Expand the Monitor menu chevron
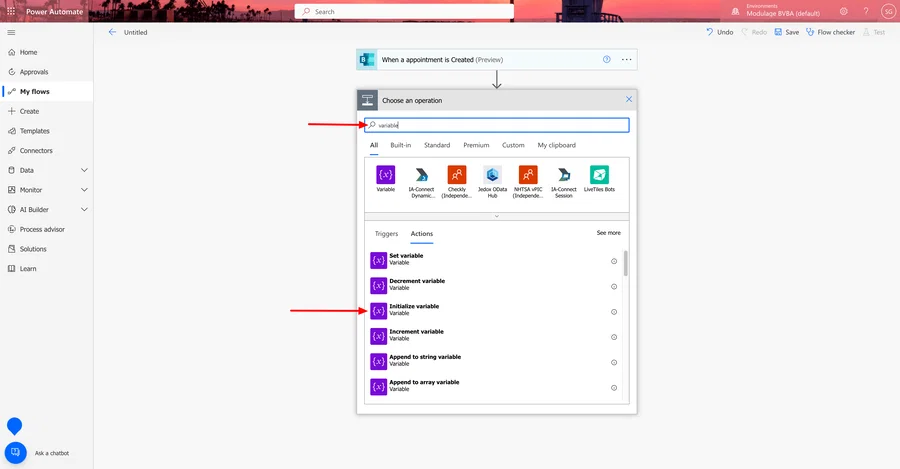The width and height of the screenshot is (900, 469). pyautogui.click(x=84, y=189)
